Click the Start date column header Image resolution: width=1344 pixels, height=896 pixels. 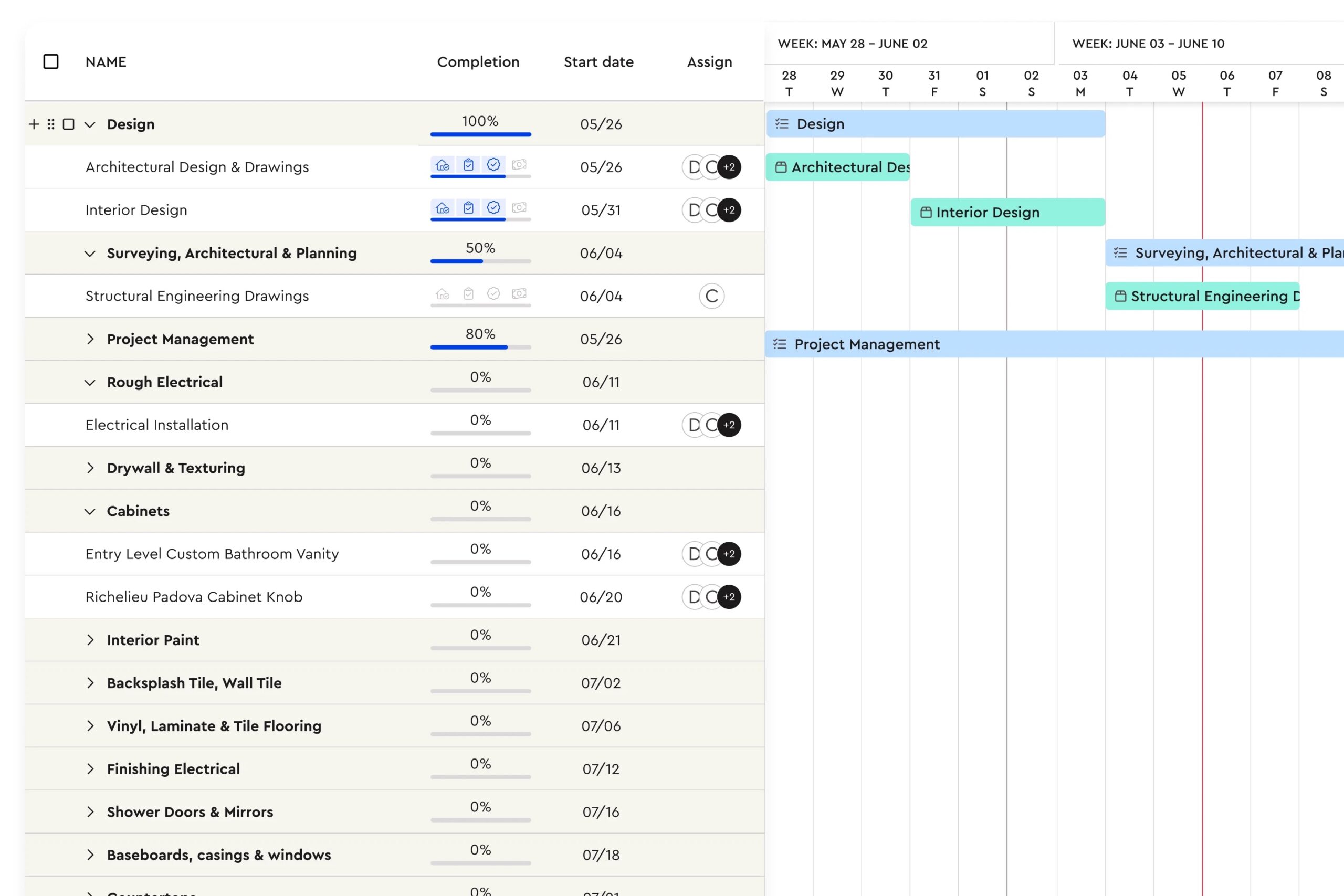pos(598,62)
